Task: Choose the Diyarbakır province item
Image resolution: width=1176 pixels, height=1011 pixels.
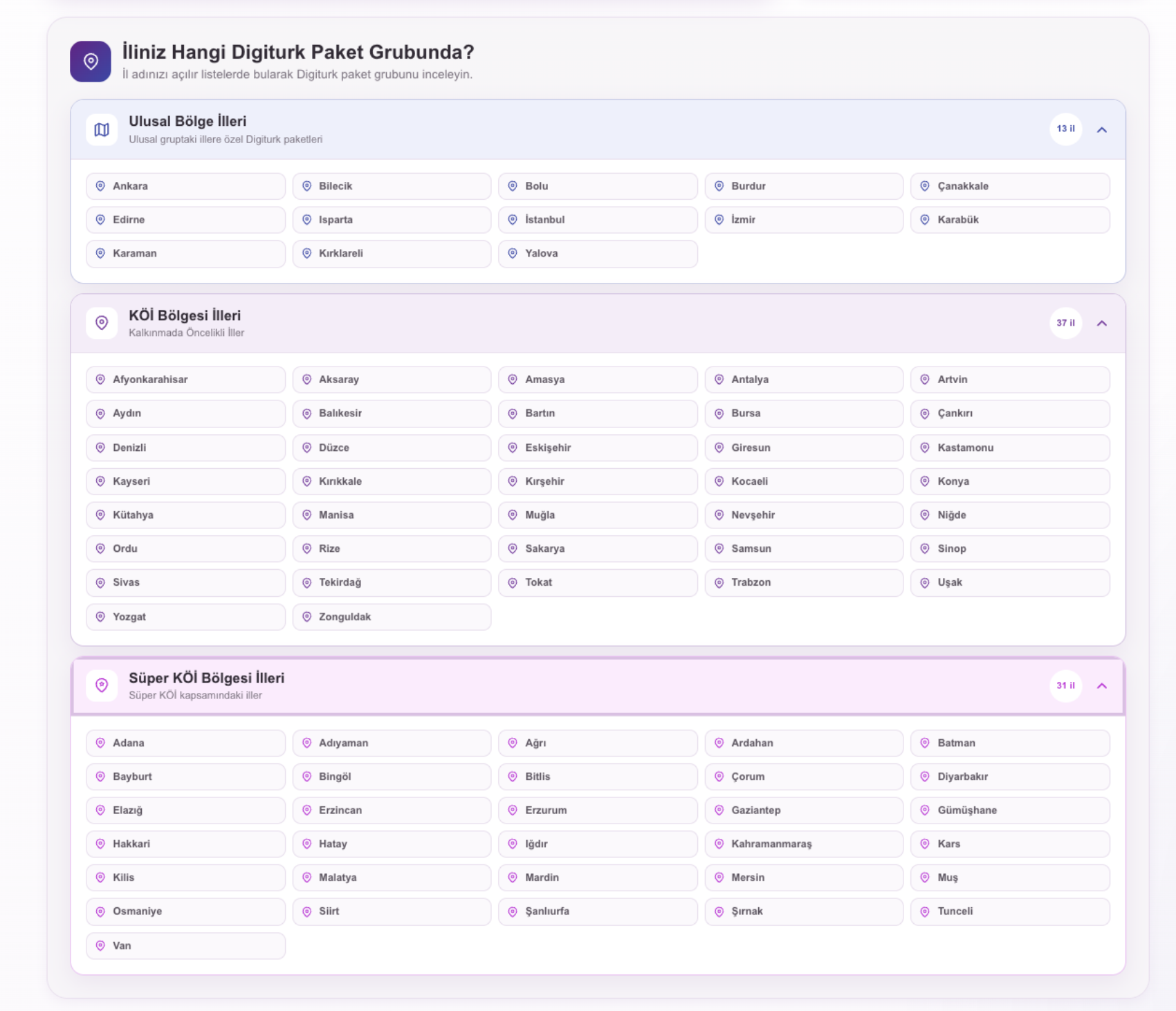Action: 1010,777
